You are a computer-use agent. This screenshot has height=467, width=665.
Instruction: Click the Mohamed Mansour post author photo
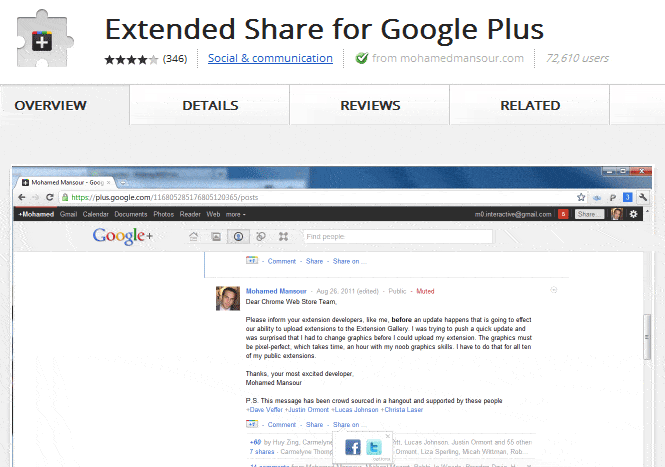point(228,298)
